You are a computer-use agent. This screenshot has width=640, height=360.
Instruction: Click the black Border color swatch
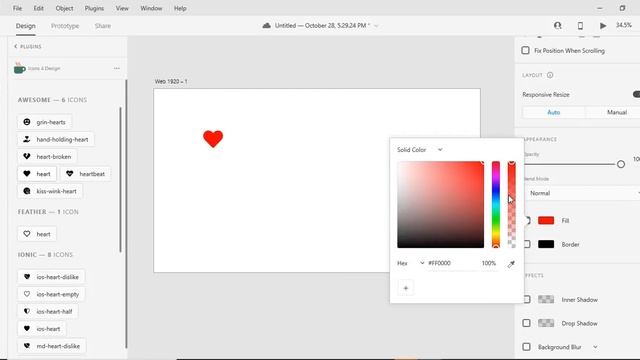pos(546,244)
